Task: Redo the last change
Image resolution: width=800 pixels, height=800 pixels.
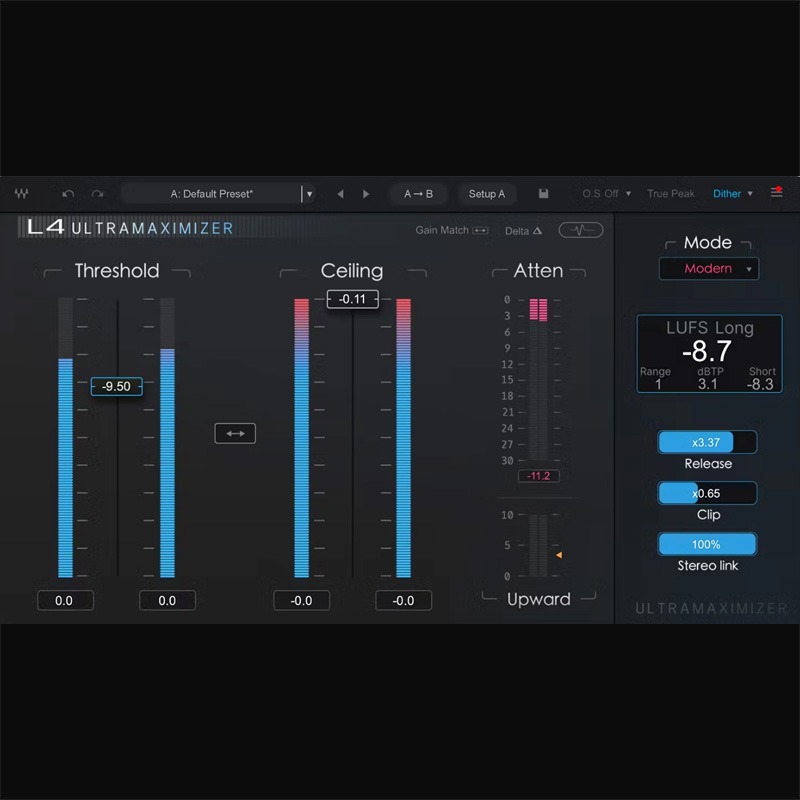Action: click(x=97, y=194)
